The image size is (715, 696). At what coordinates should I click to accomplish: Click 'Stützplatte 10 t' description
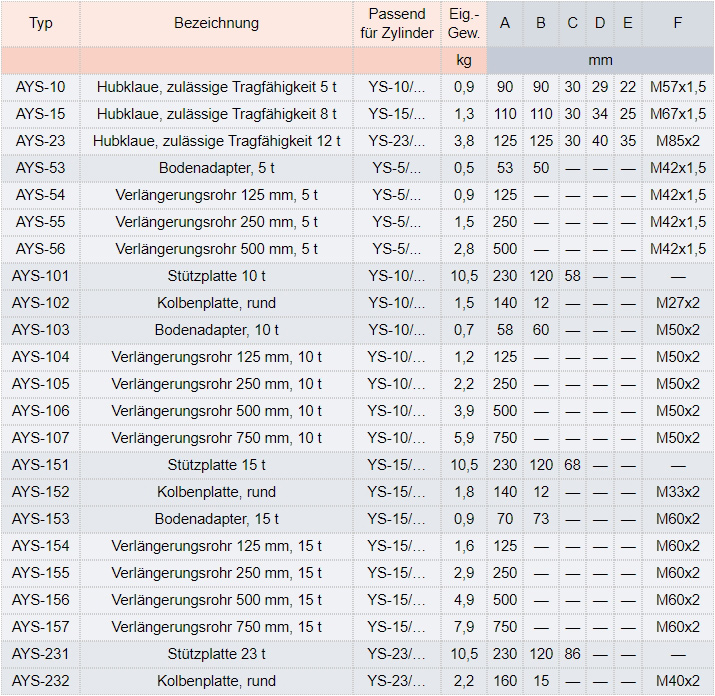(x=216, y=276)
